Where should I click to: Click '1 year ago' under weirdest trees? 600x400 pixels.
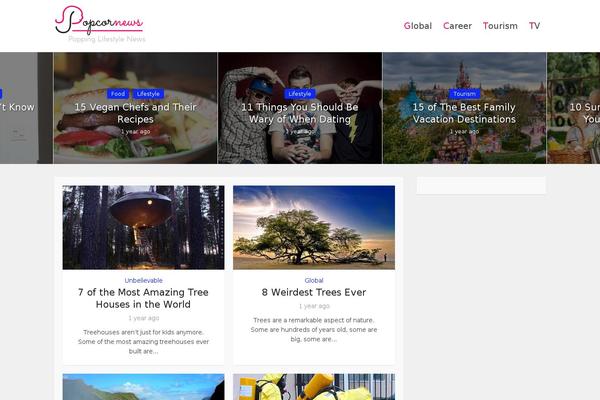click(x=314, y=306)
